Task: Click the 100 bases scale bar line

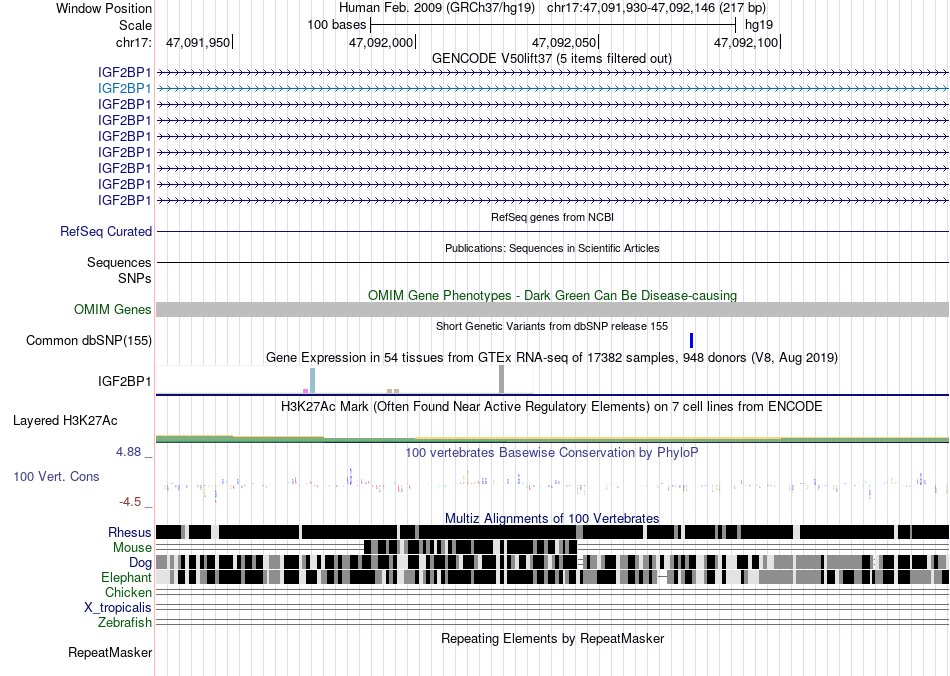Action: [x=553, y=25]
